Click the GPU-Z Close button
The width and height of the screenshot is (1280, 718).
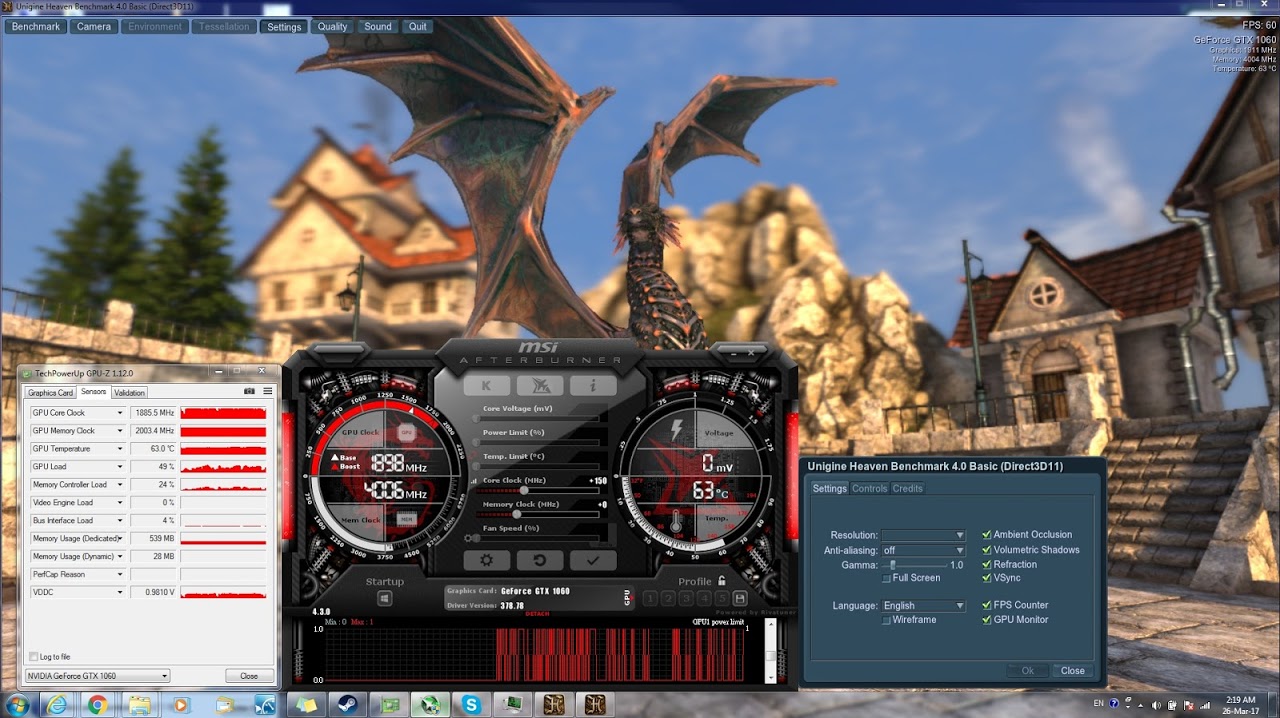(x=249, y=676)
